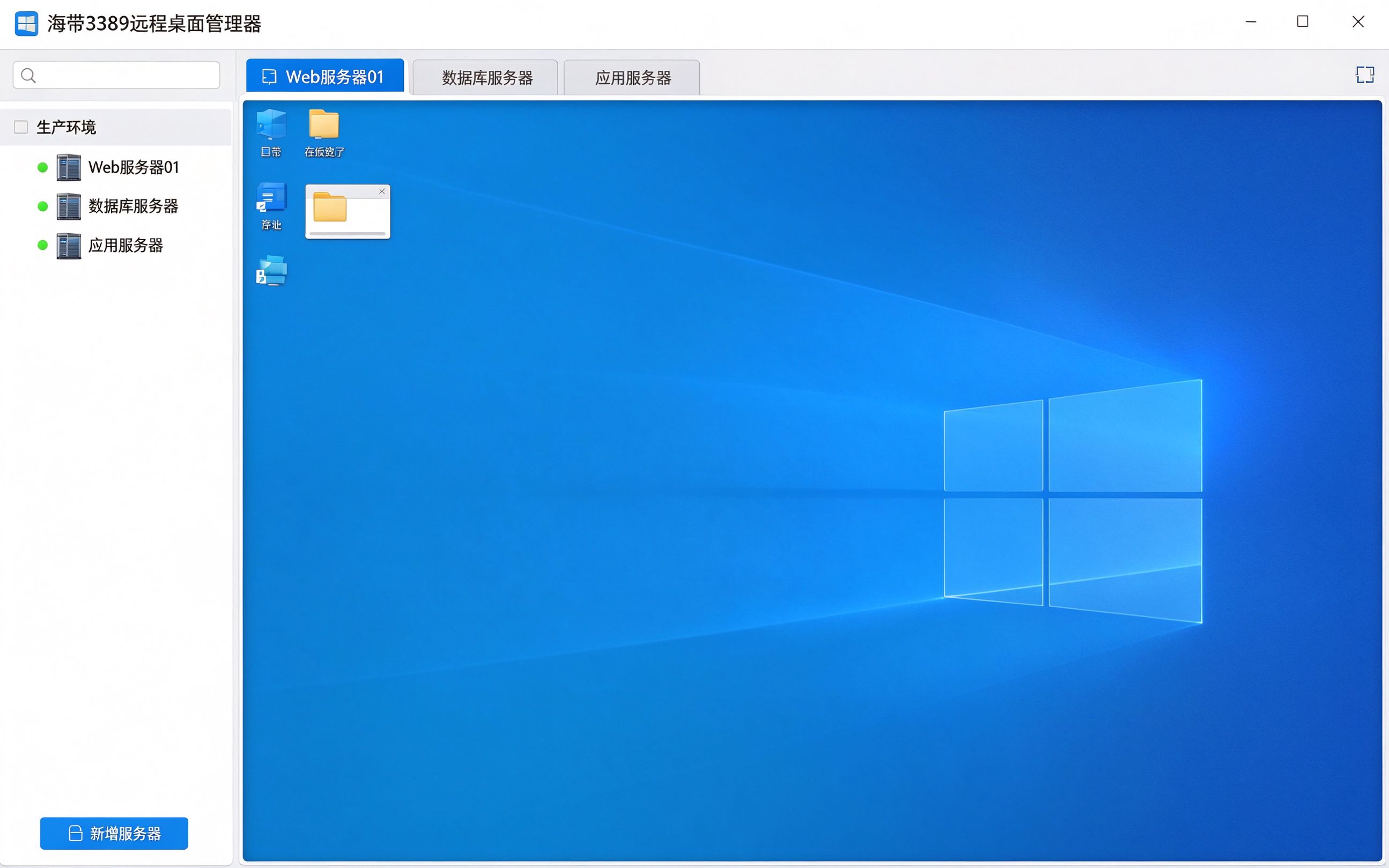Image resolution: width=1389 pixels, height=868 pixels.
Task: Close the small folder popup window
Action: click(x=382, y=192)
